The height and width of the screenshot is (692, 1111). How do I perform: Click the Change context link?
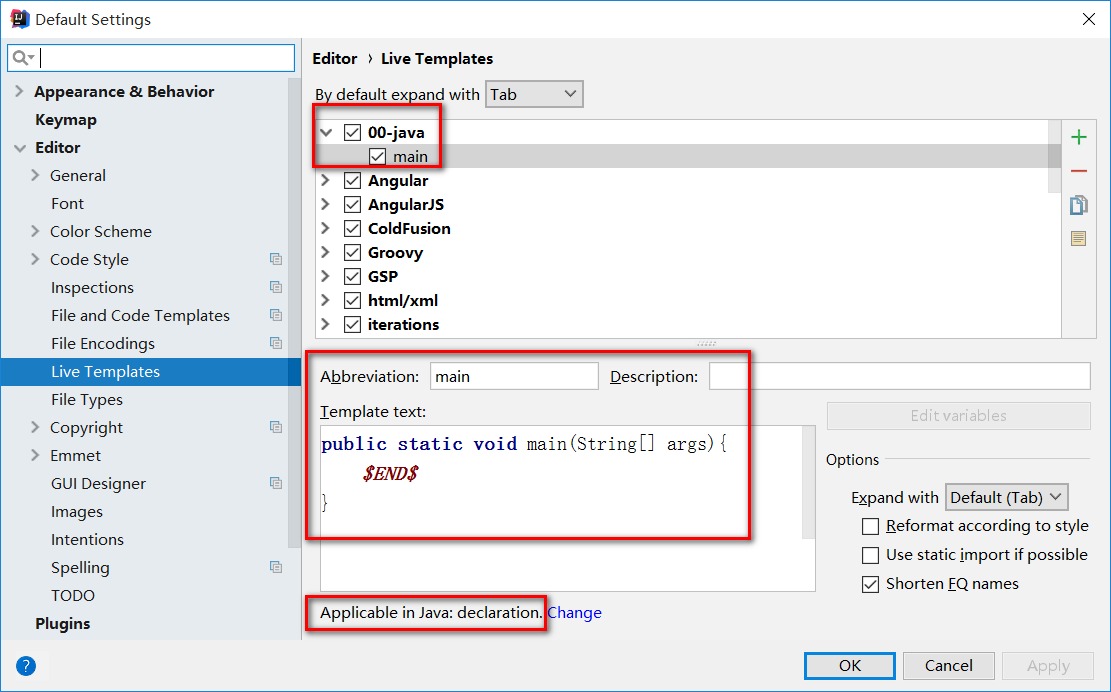[575, 613]
